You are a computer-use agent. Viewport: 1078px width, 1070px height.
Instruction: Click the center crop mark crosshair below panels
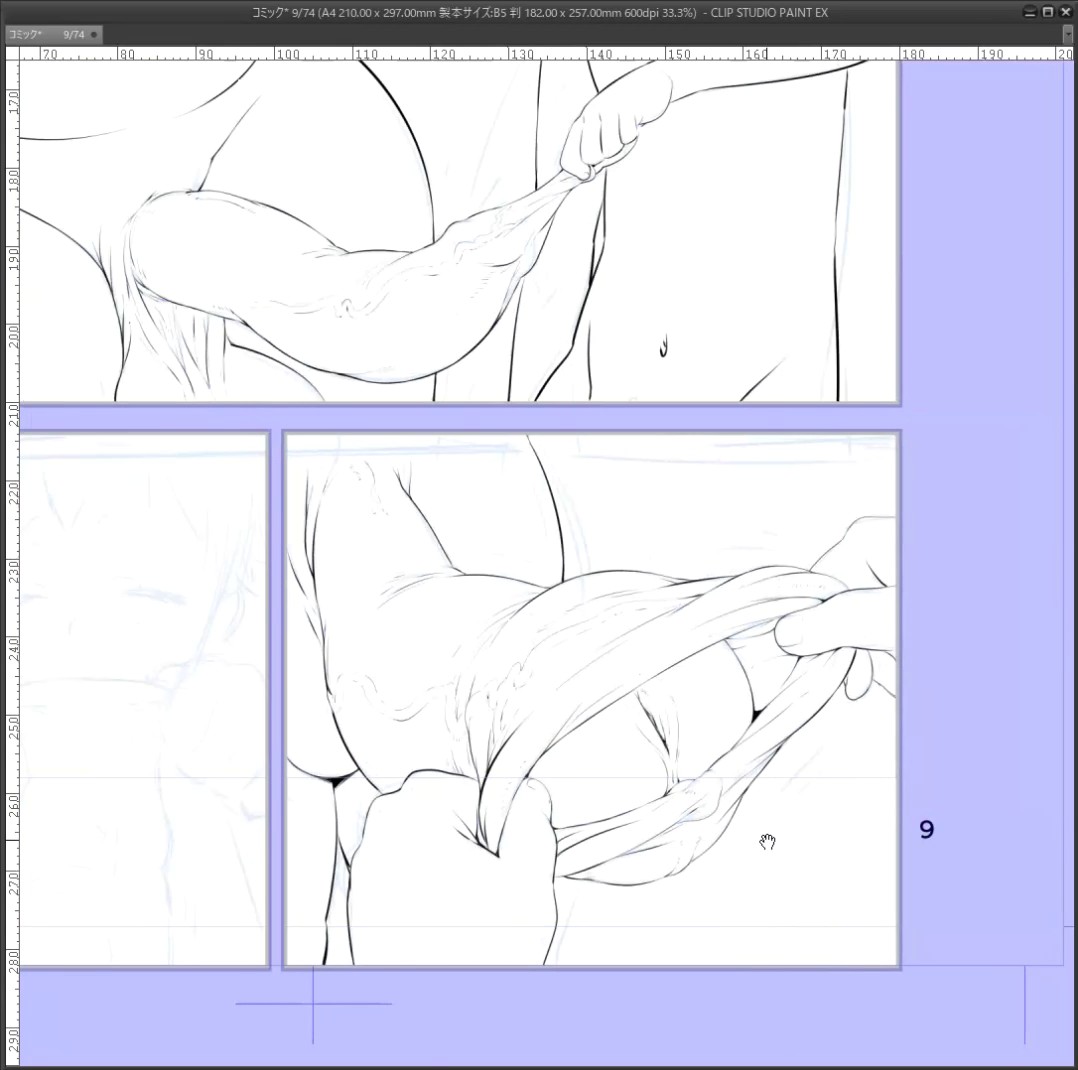(314, 1004)
